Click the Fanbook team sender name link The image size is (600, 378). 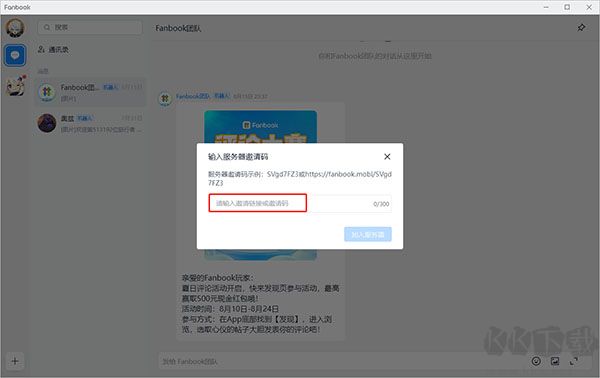tap(193, 96)
